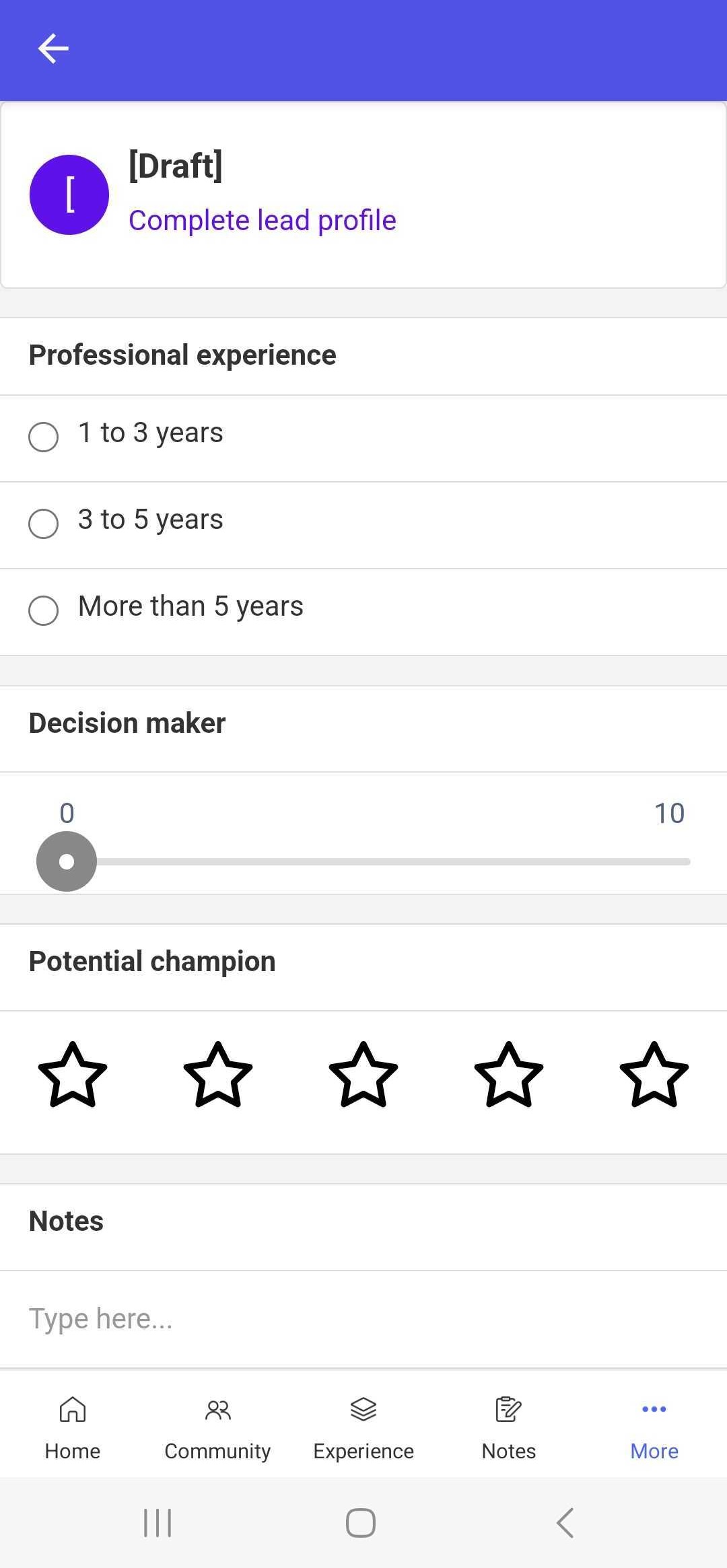Choose More than 5 years radio
The image size is (727, 1568).
(x=43, y=610)
